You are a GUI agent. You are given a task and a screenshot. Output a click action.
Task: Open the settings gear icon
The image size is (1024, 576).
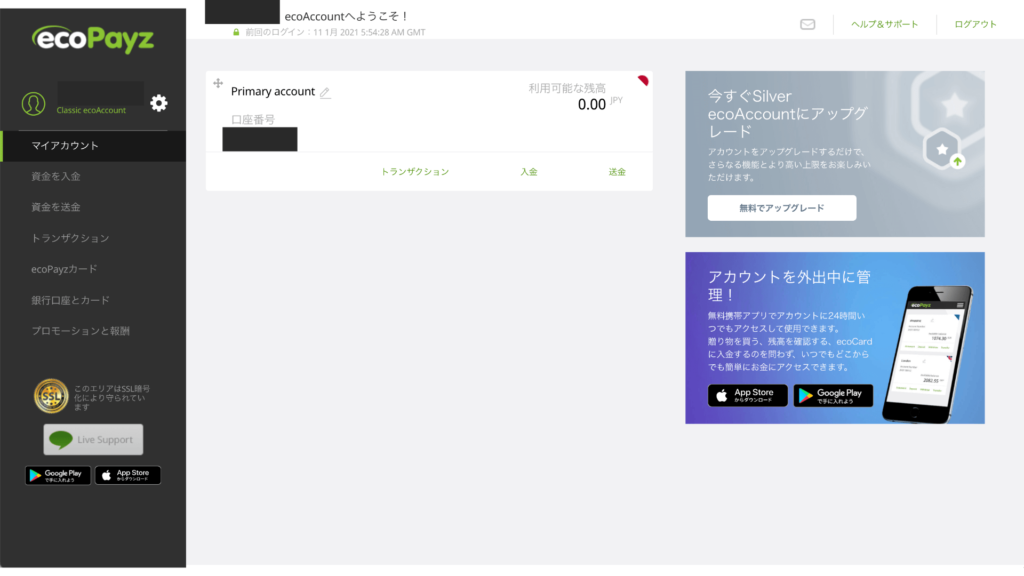[159, 103]
